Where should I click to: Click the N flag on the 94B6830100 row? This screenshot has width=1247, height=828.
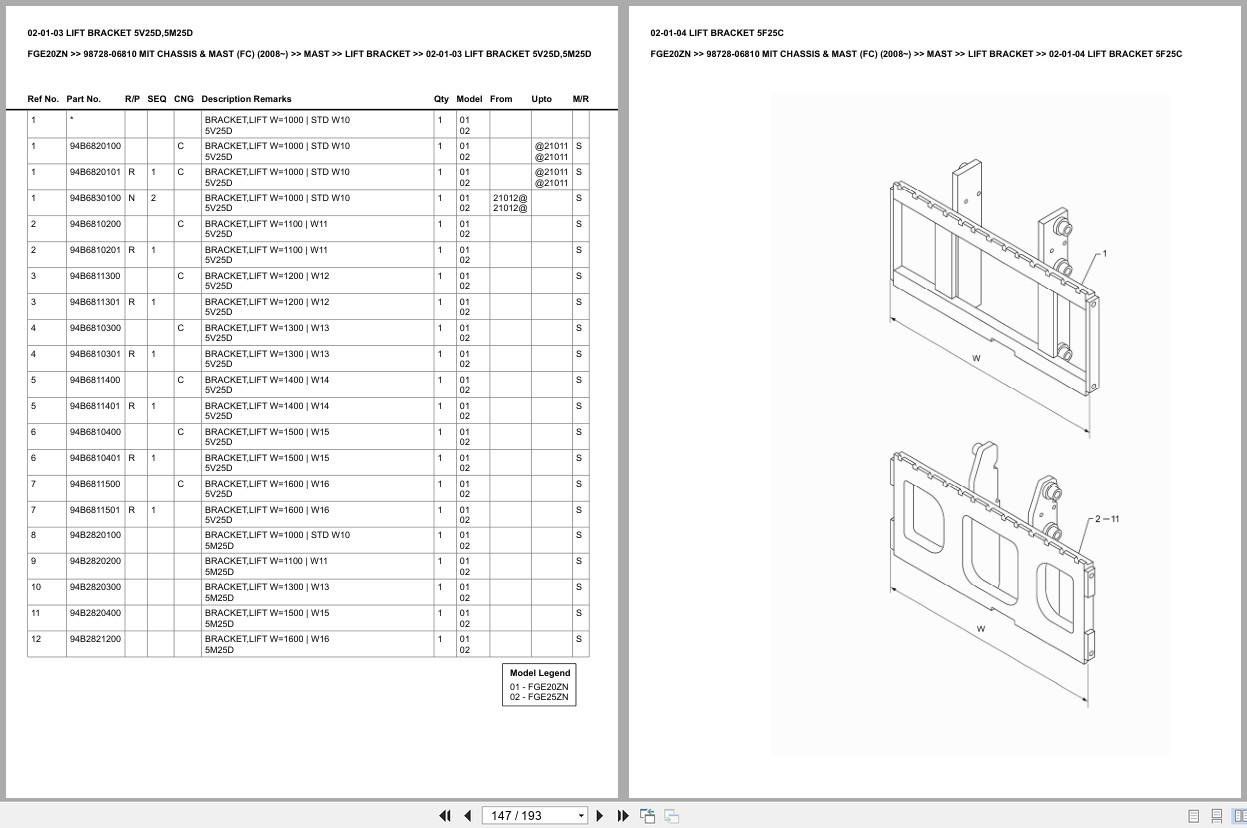131,198
